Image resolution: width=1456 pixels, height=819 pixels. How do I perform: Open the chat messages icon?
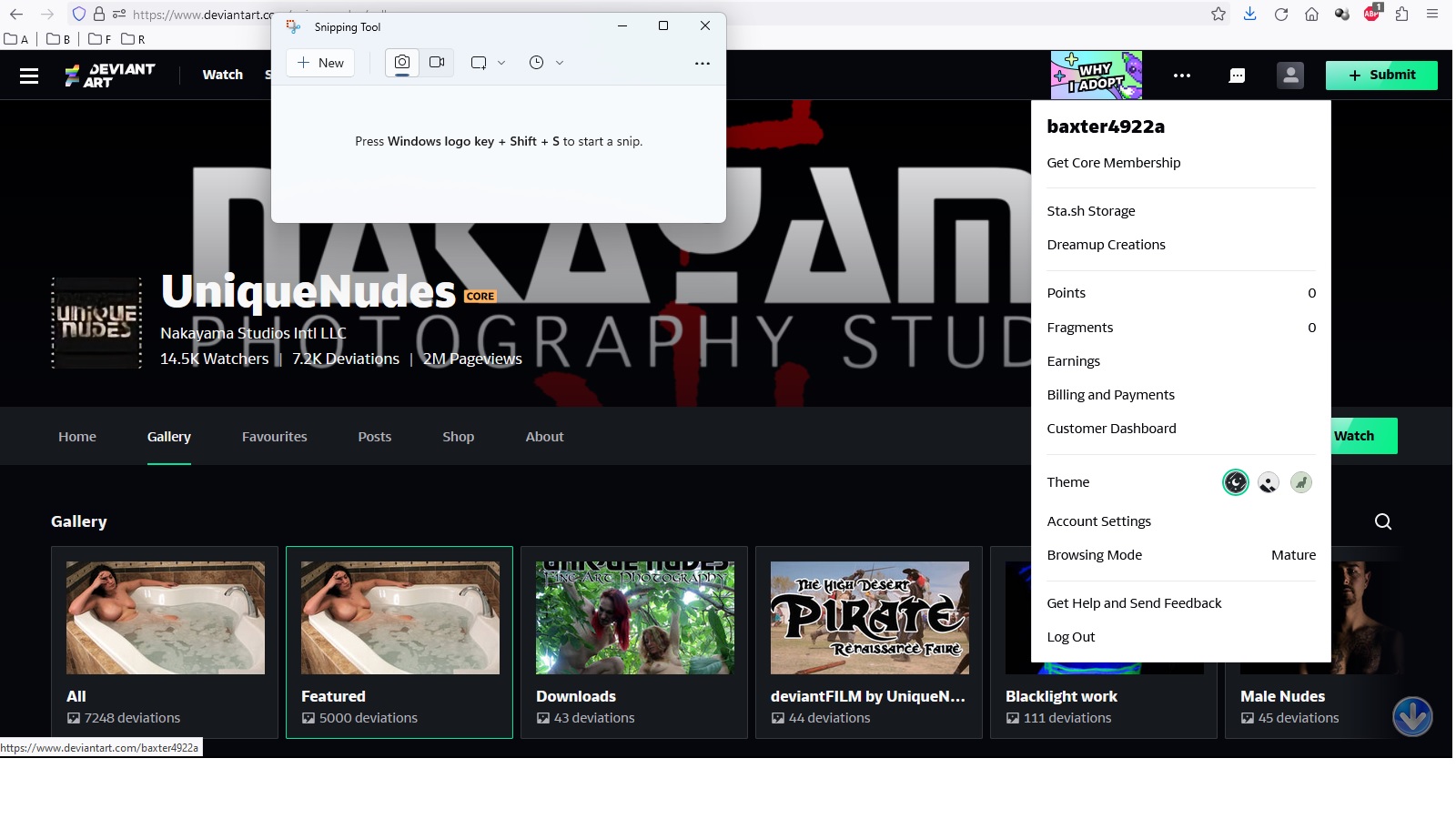(1237, 76)
